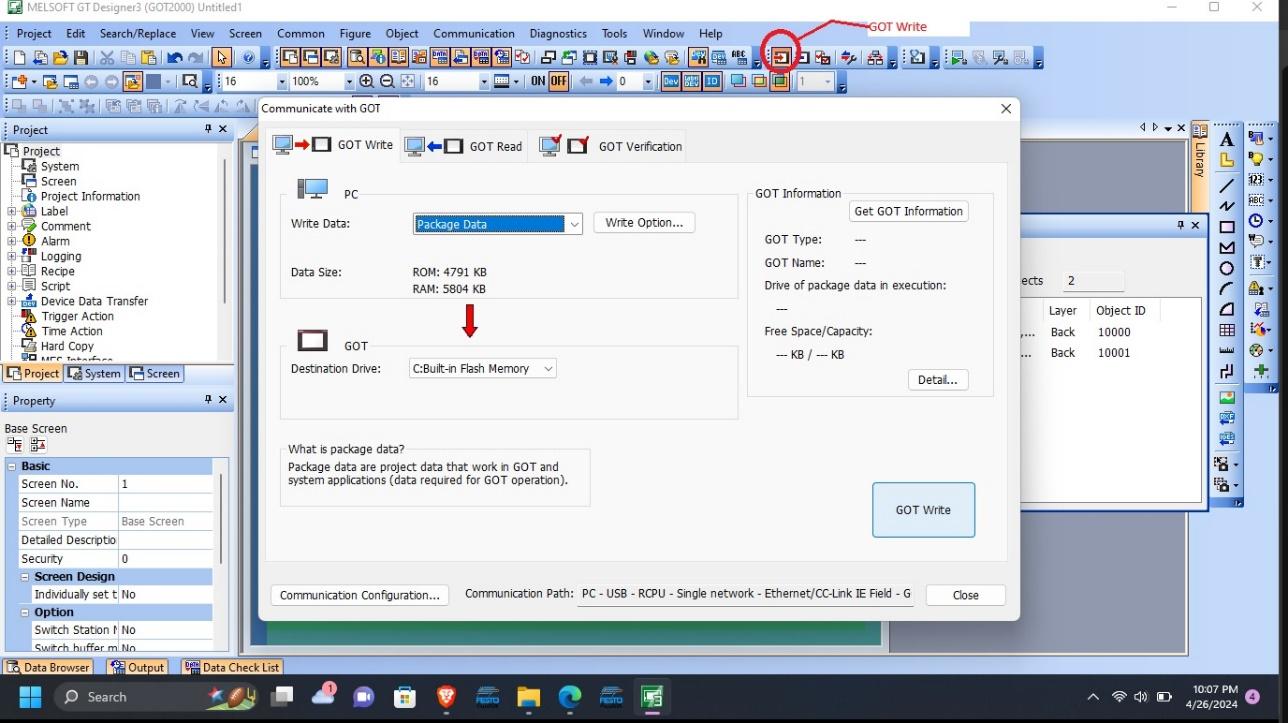Open the Communication menu

473,33
